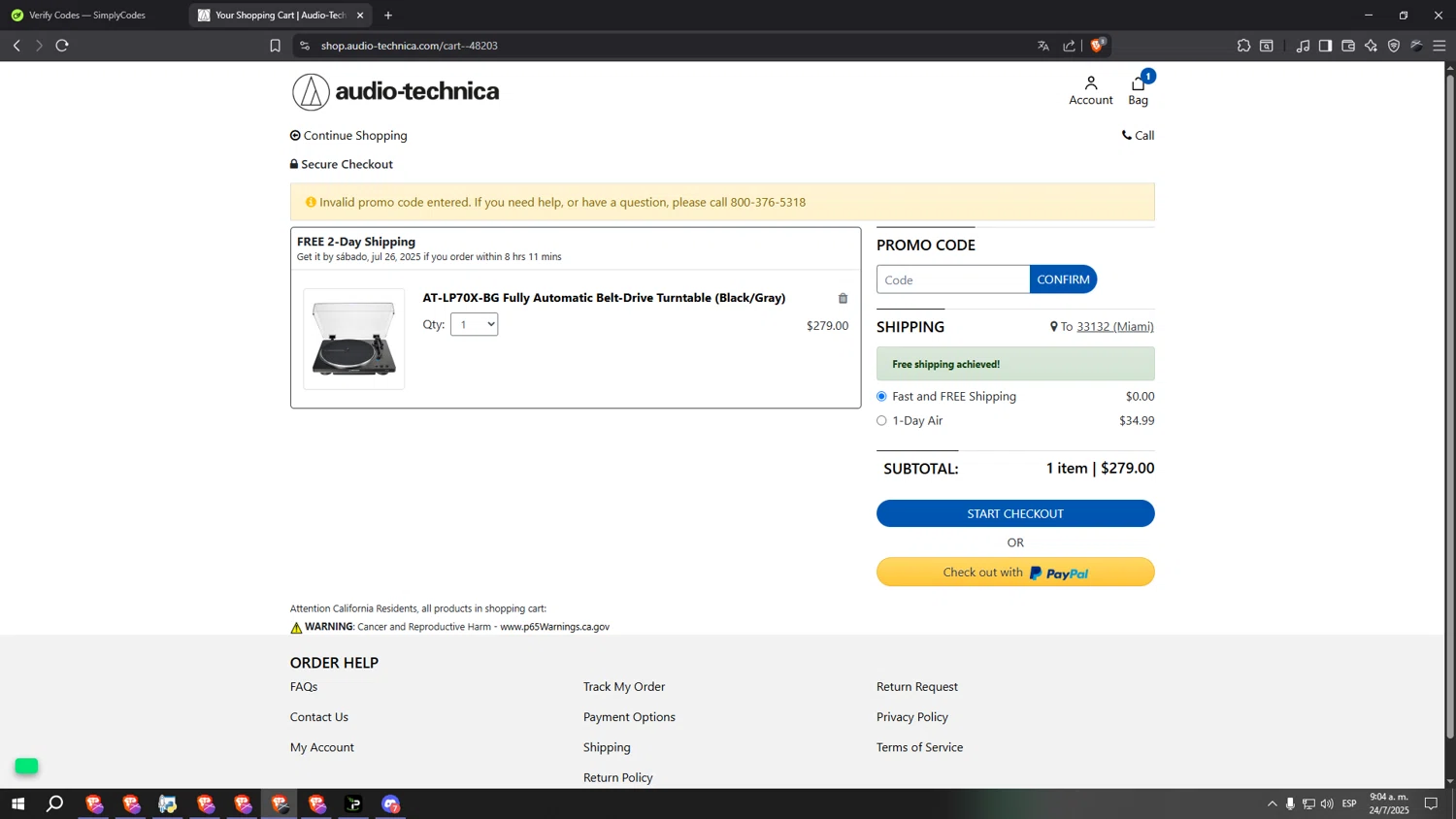This screenshot has height=819, width=1456.
Task: Open Privacy Policy link
Action: coord(912,717)
